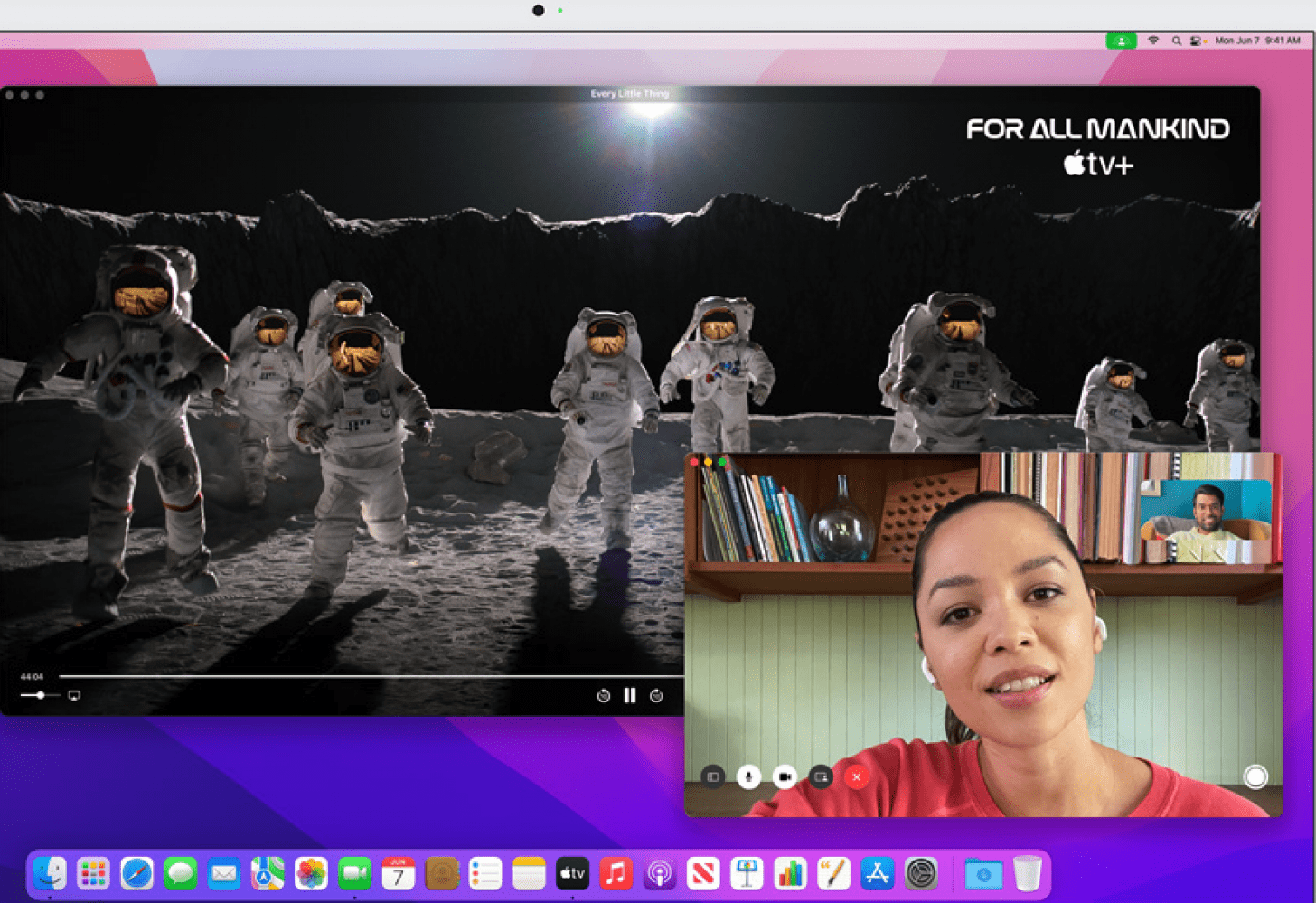
Task: Click the video volume slider
Action: 40,695
